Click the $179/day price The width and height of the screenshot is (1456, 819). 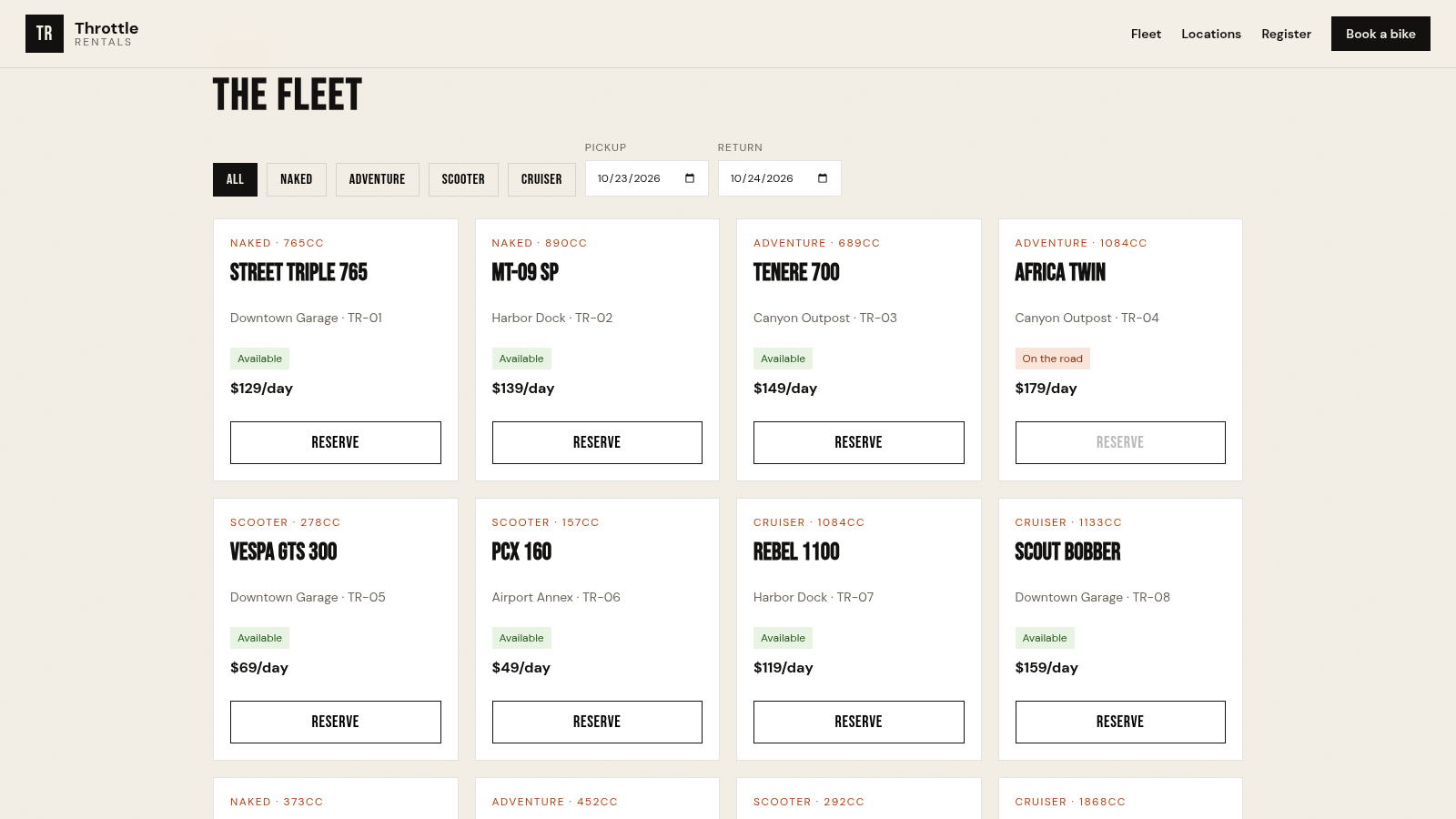1046,389
